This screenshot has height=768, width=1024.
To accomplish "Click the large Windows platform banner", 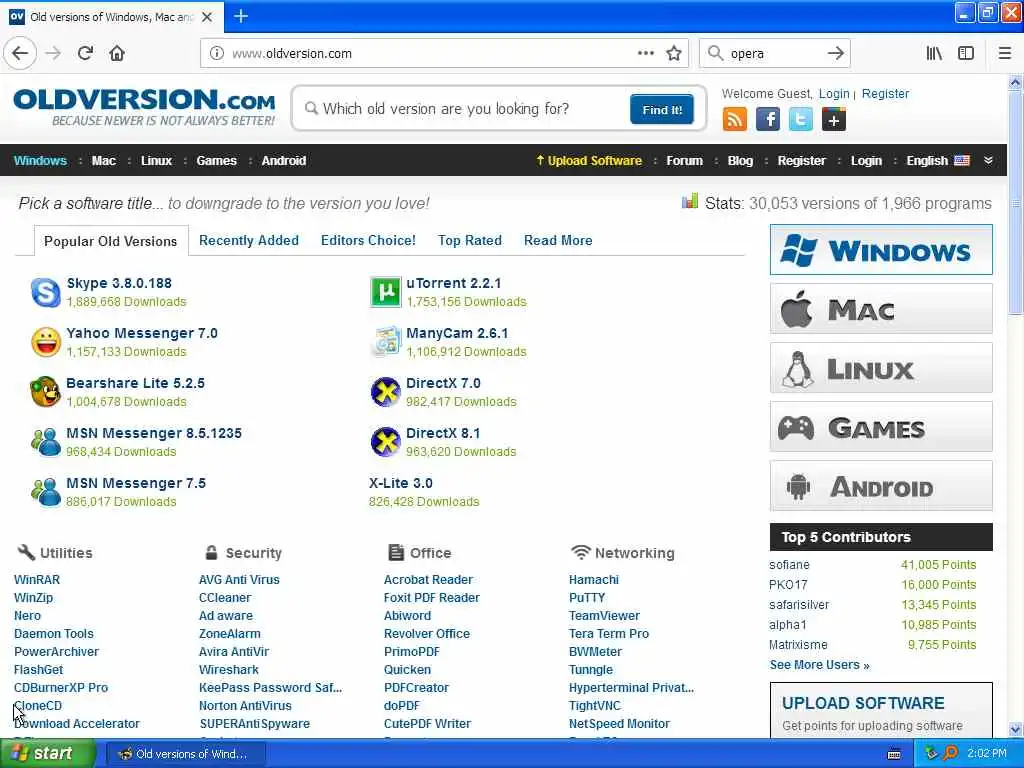I will 881,249.
